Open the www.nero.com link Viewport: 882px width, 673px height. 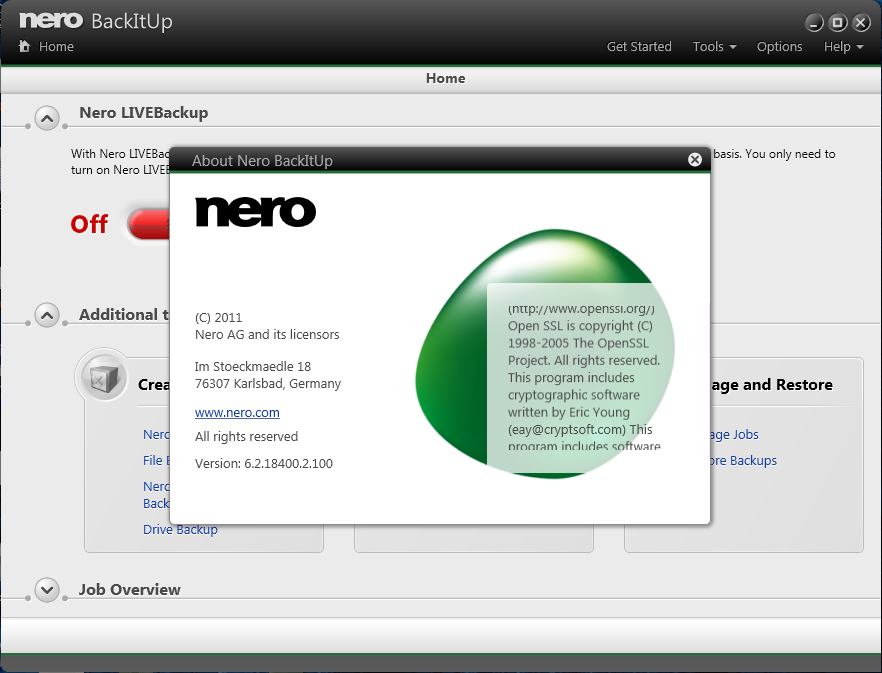pos(237,412)
